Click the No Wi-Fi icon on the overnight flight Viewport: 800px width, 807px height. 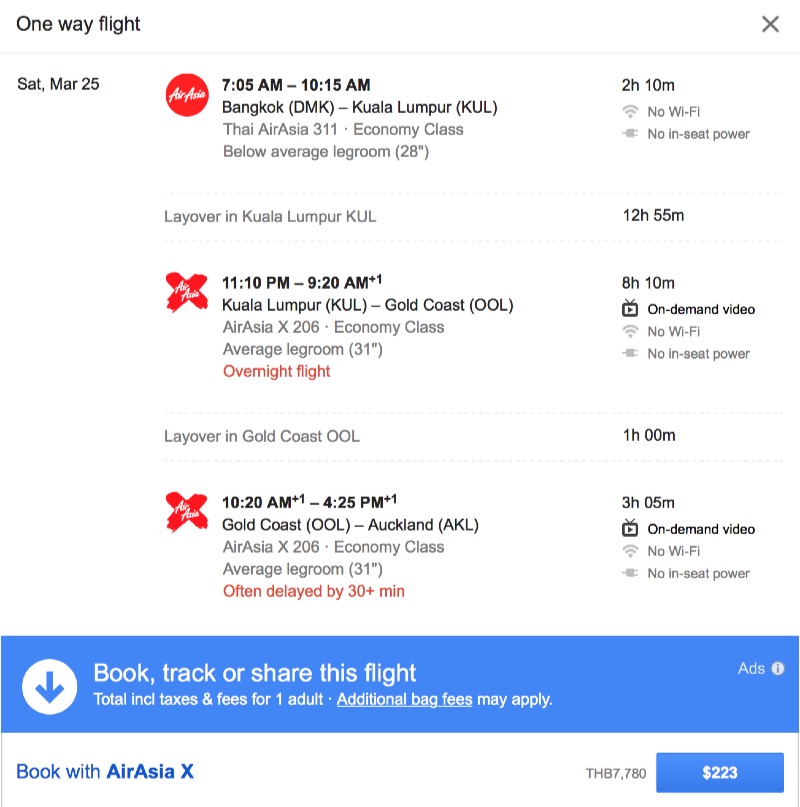click(630, 331)
